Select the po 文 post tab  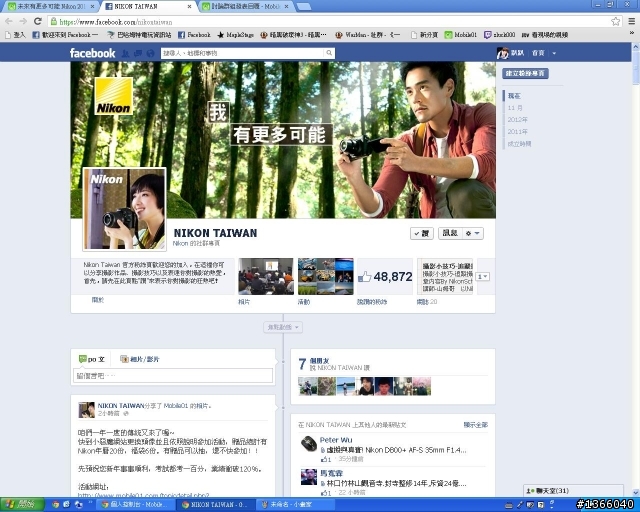[x=92, y=359]
